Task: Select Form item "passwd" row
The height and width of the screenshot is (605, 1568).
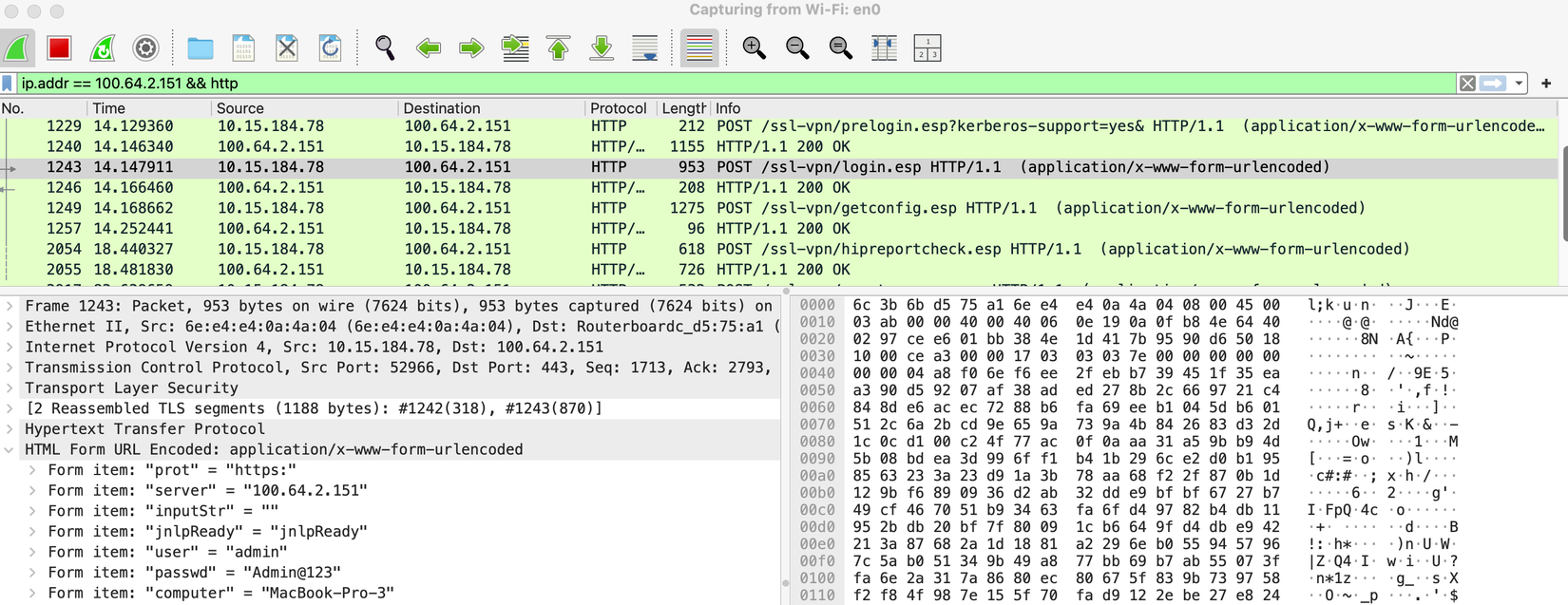Action: tap(390, 573)
